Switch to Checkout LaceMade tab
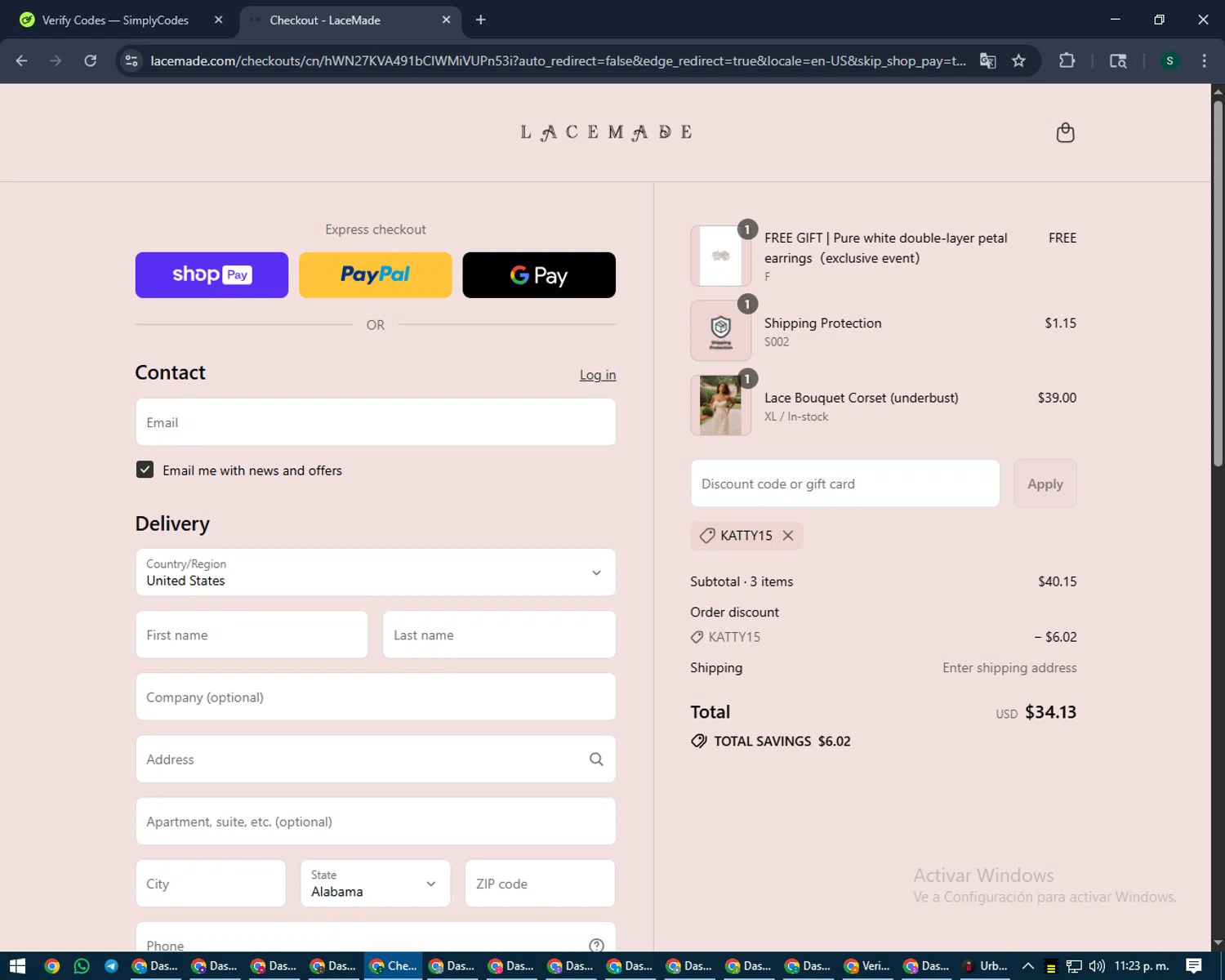The width and height of the screenshot is (1225, 980). 351,20
